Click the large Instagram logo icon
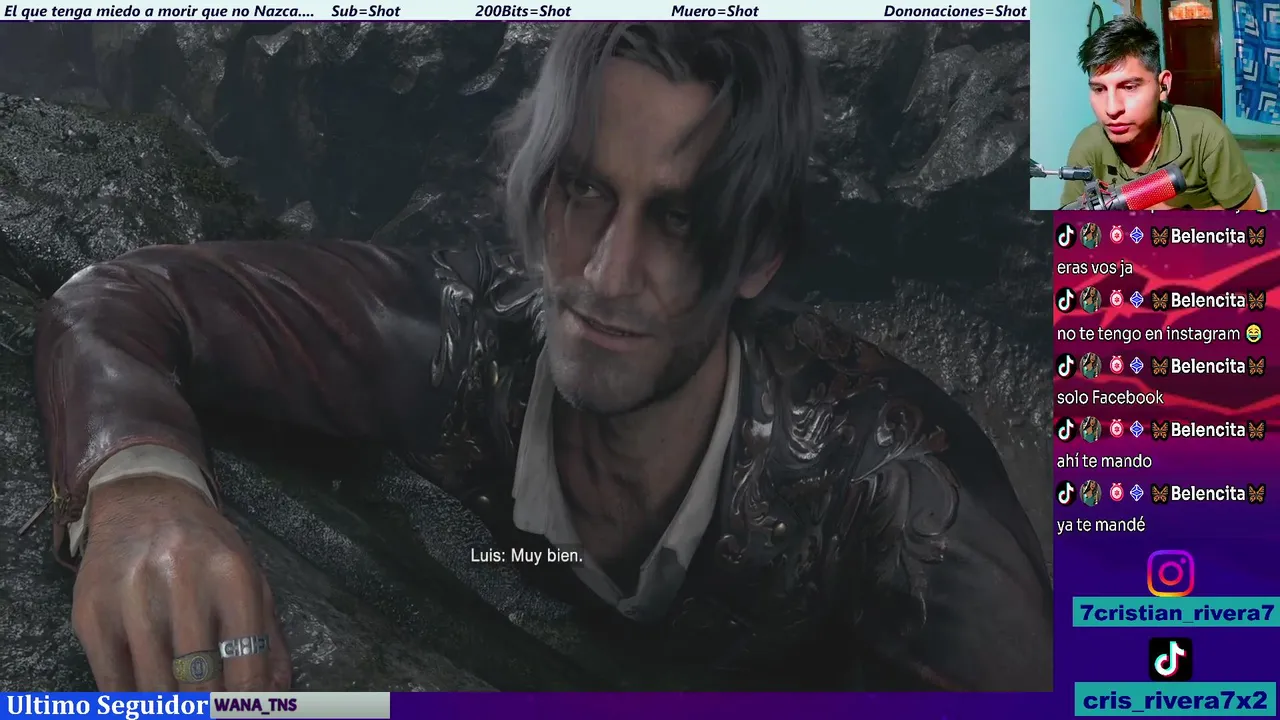This screenshot has height=720, width=1280. coord(1170,574)
